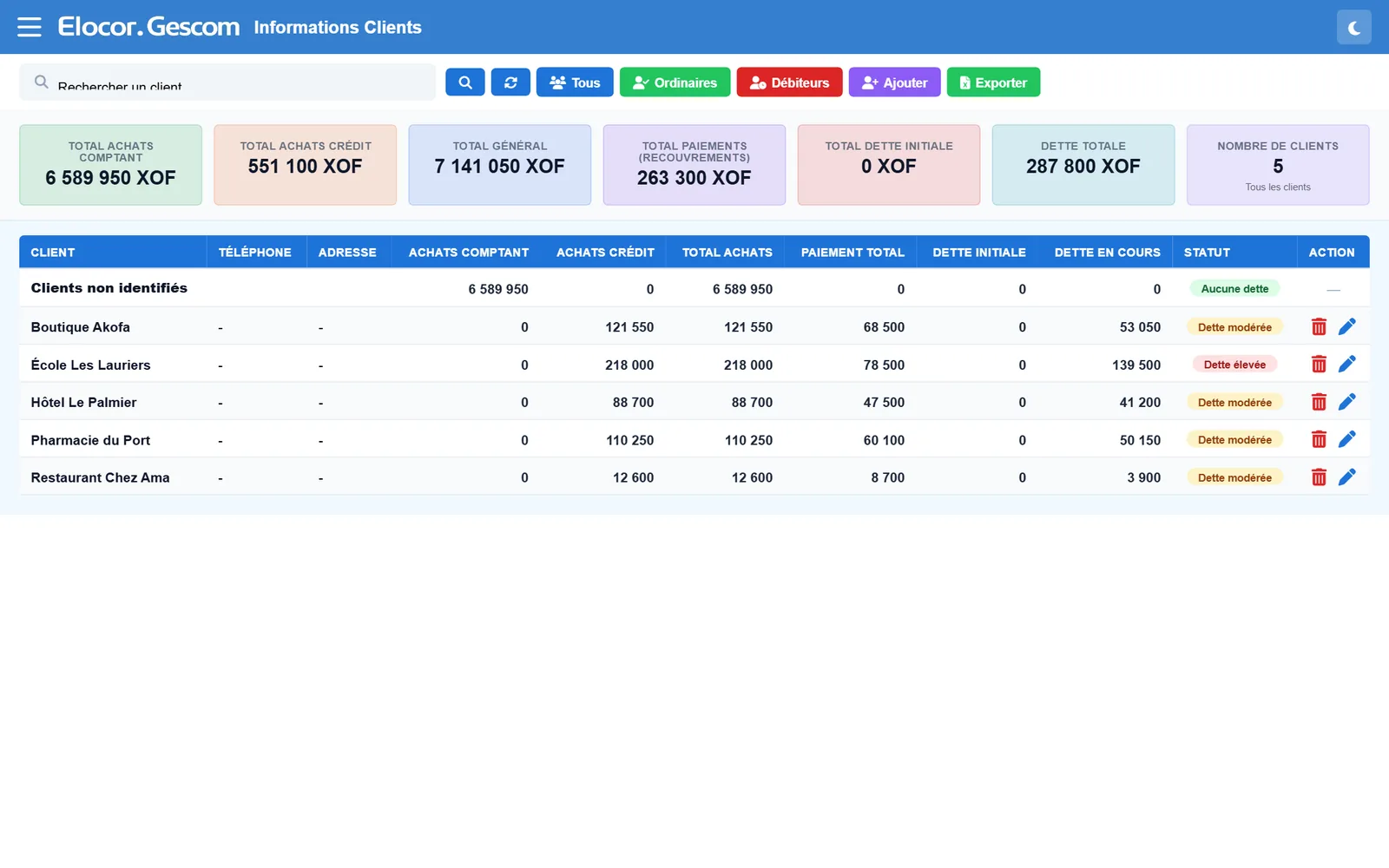Delete Restaurant Chez Ama entry
Viewport: 1389px width, 868px height.
tap(1319, 477)
